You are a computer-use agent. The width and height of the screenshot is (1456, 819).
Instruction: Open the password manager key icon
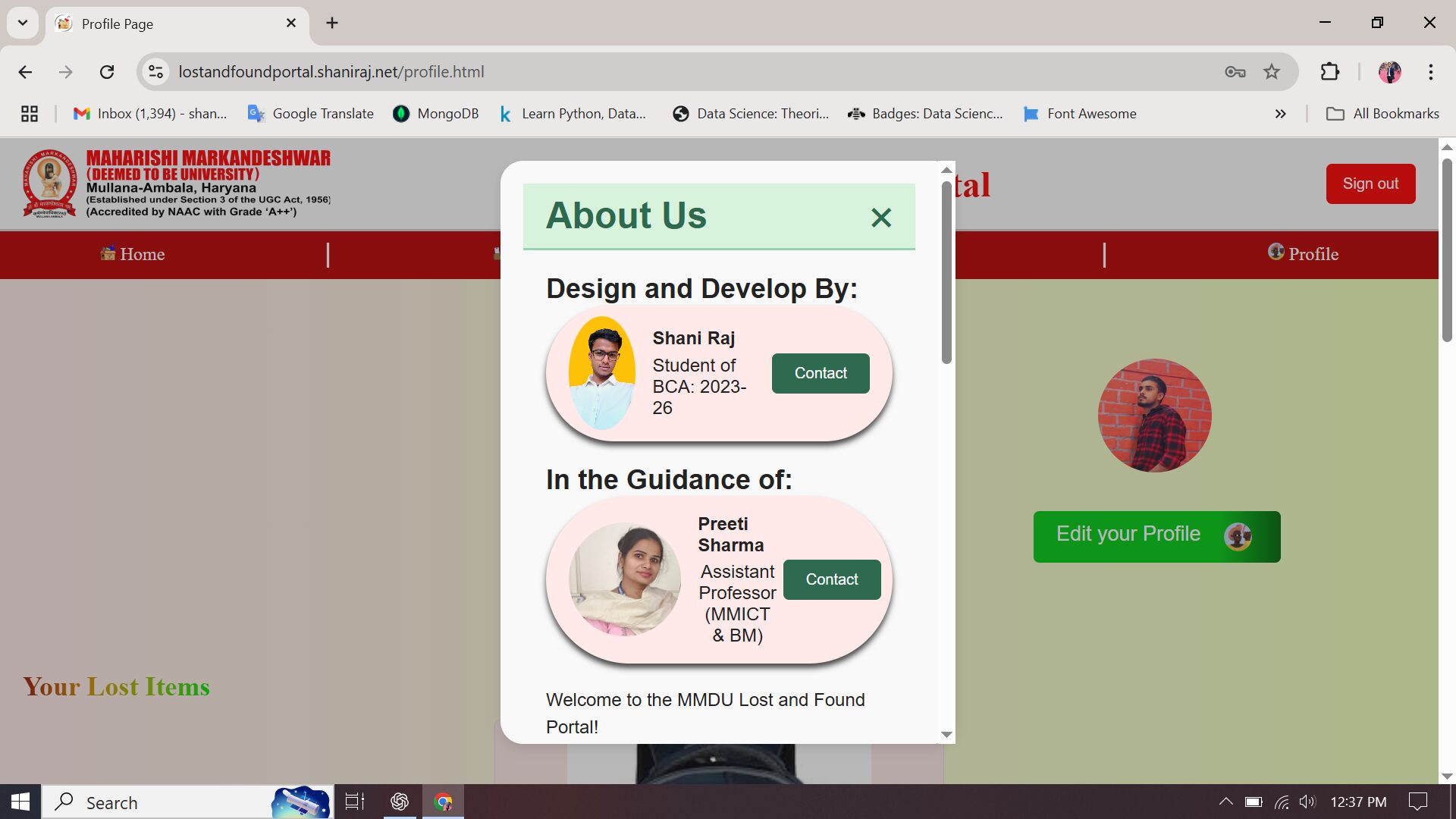click(1235, 72)
